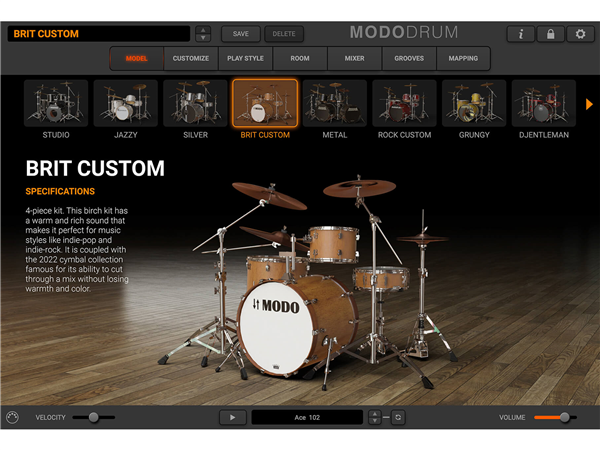
Task: Click the groove selector up/down stepper
Action: (375, 417)
